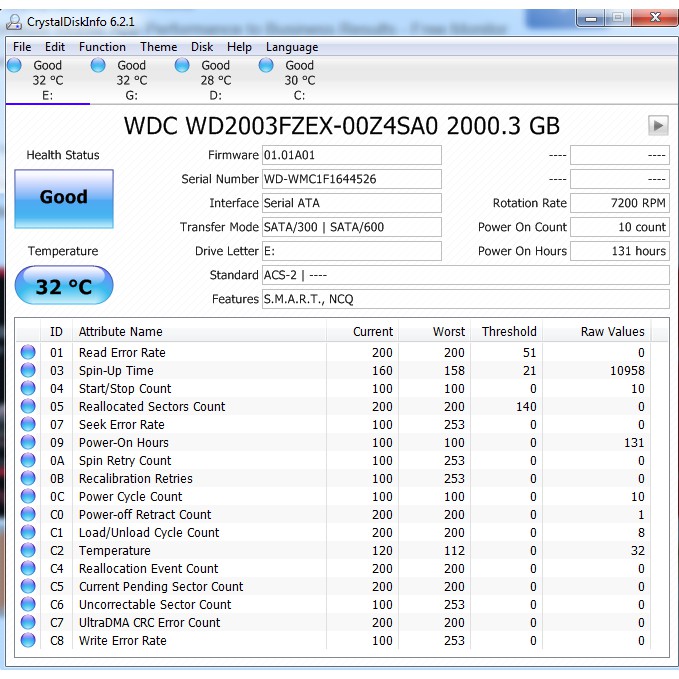
Task: Open the File menu
Action: (22, 47)
